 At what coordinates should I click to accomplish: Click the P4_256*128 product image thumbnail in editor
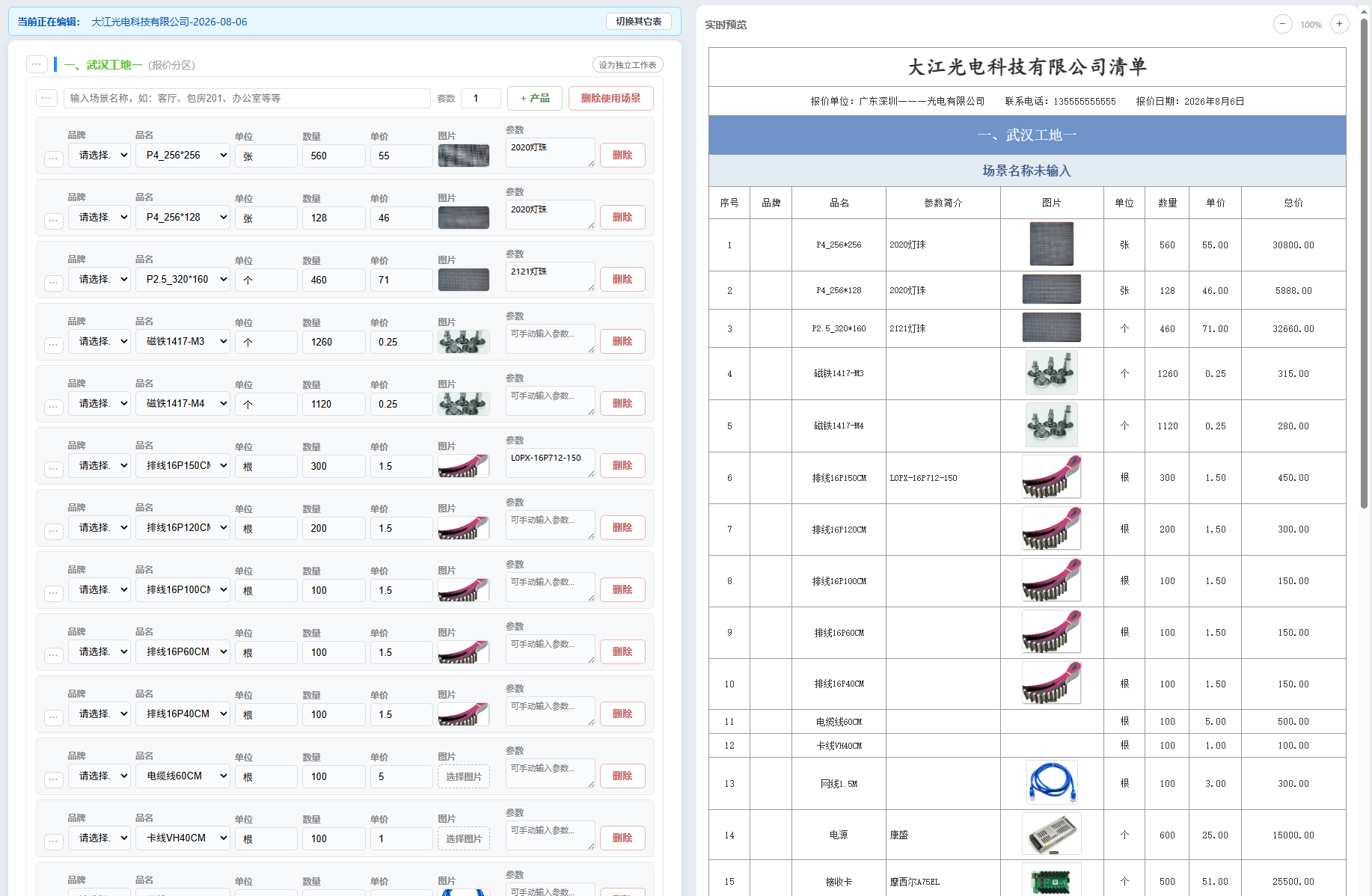pyautogui.click(x=464, y=218)
